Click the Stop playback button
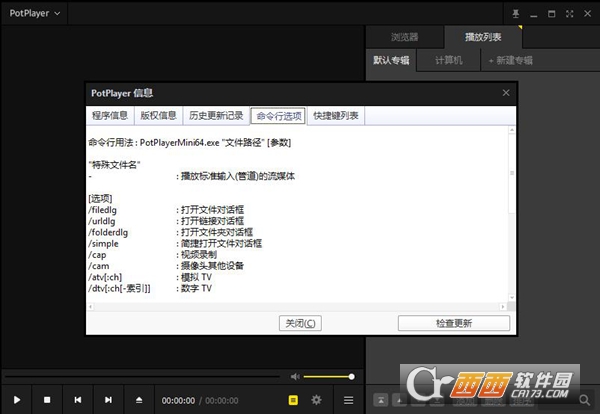 coord(46,400)
